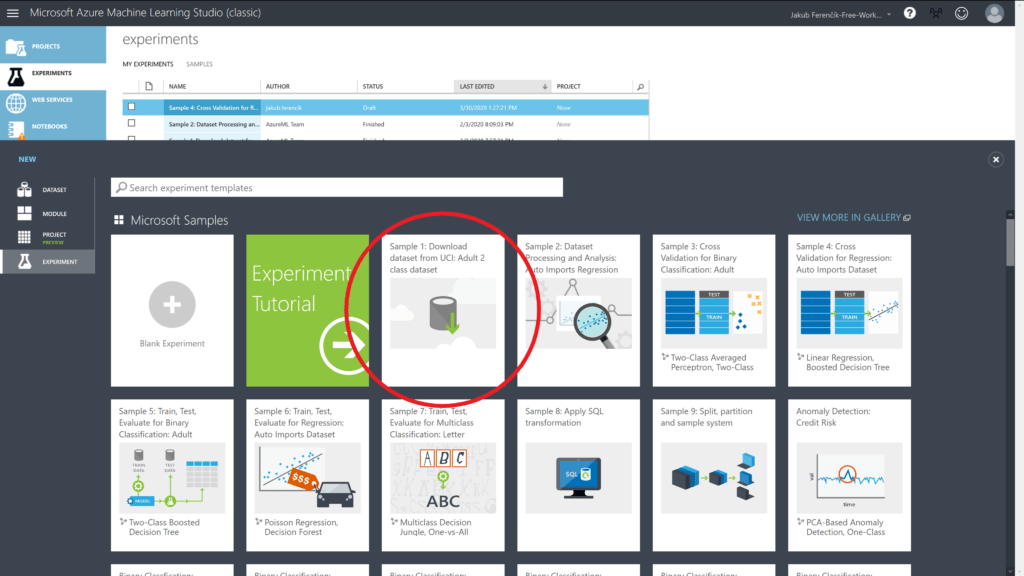
Task: Open the hamburger navigation menu
Action: click(x=13, y=13)
